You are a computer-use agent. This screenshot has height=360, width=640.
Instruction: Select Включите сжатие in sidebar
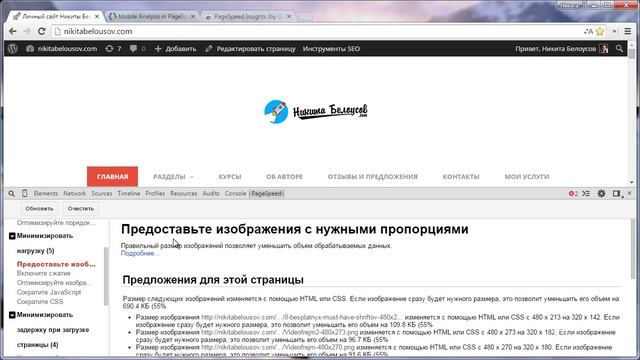pos(44,273)
